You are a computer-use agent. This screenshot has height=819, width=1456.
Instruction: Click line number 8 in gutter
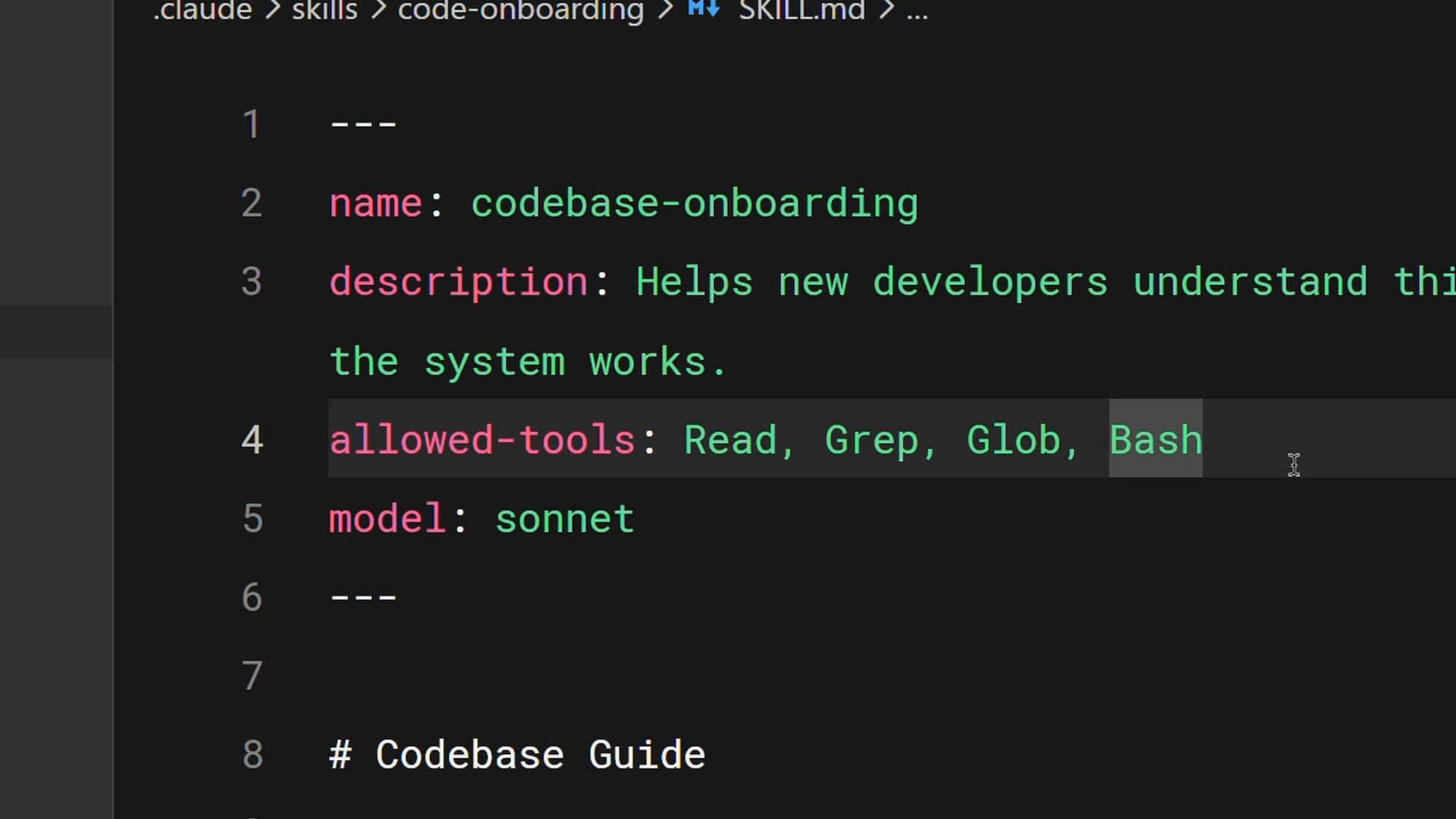pyautogui.click(x=252, y=755)
